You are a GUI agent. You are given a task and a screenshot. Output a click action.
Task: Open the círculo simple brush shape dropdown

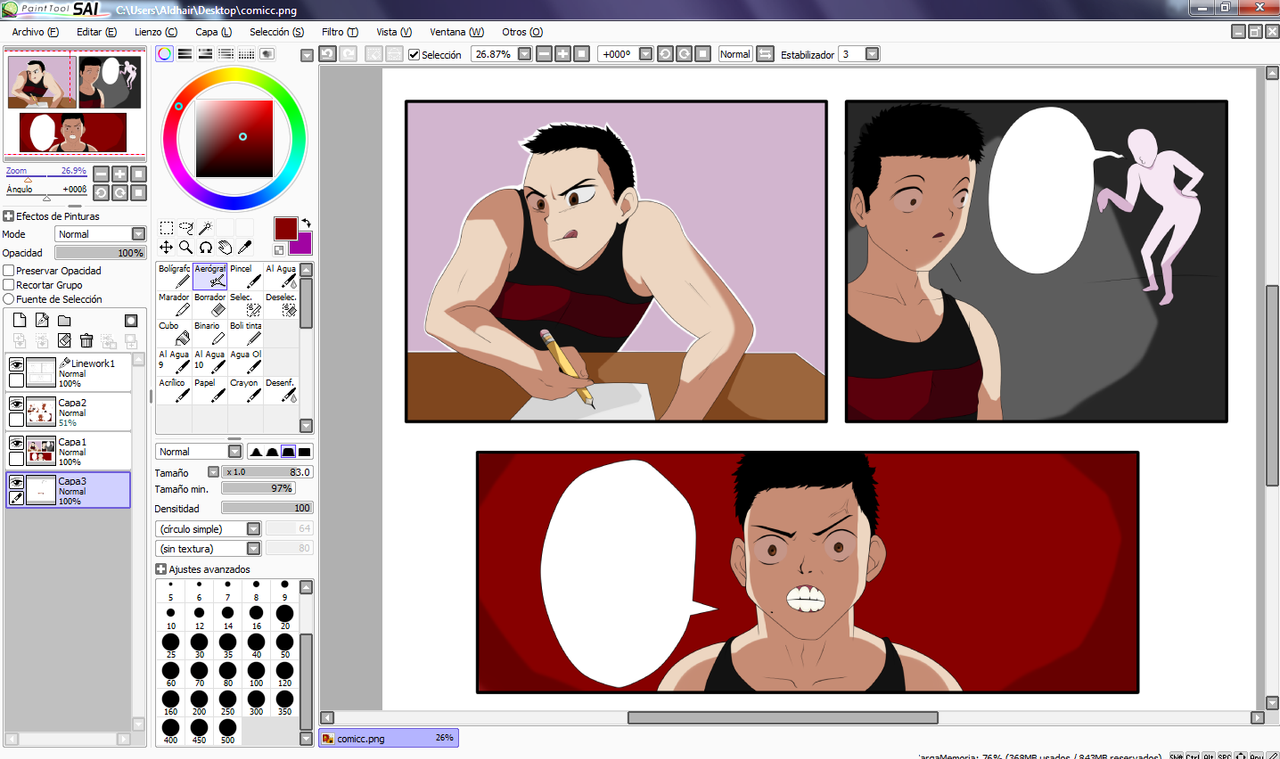[208, 529]
